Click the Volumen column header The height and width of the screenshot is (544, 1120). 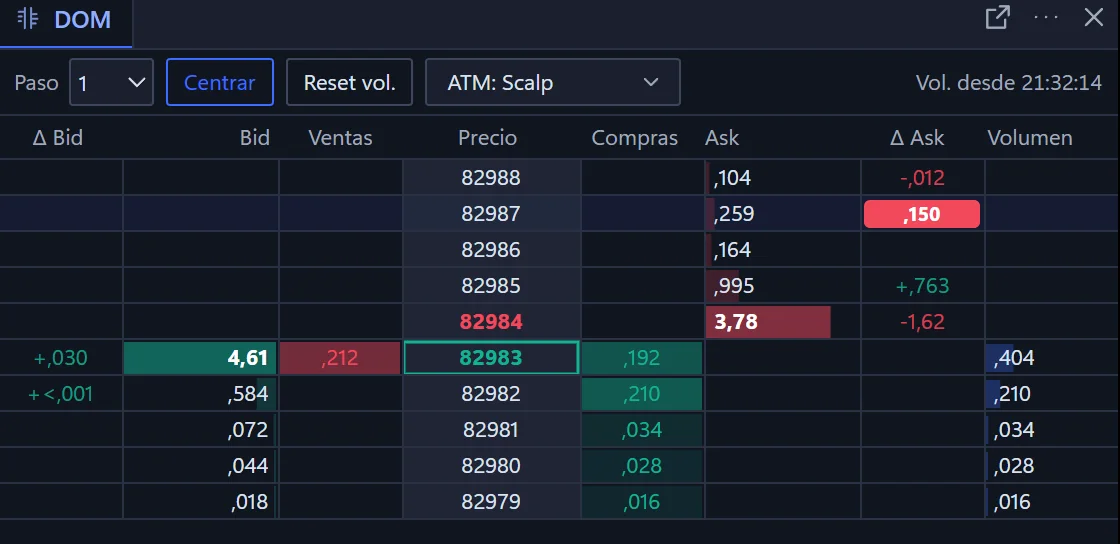(1030, 138)
